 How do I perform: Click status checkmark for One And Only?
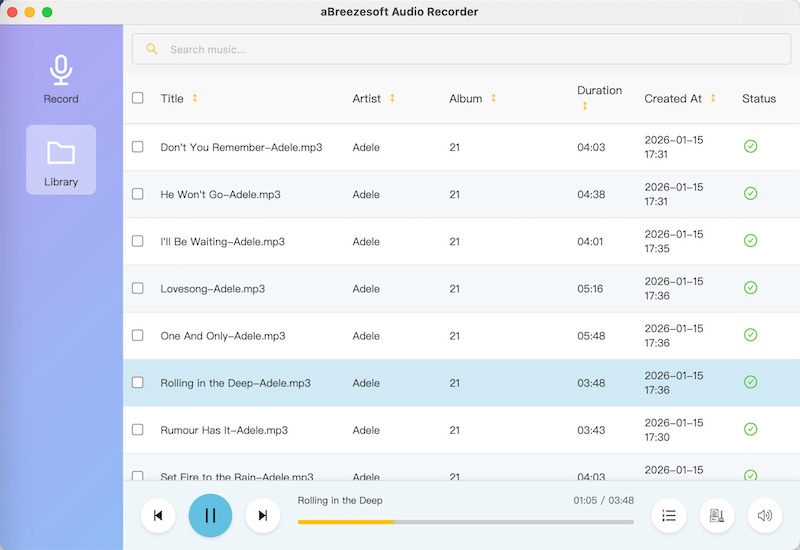point(751,335)
